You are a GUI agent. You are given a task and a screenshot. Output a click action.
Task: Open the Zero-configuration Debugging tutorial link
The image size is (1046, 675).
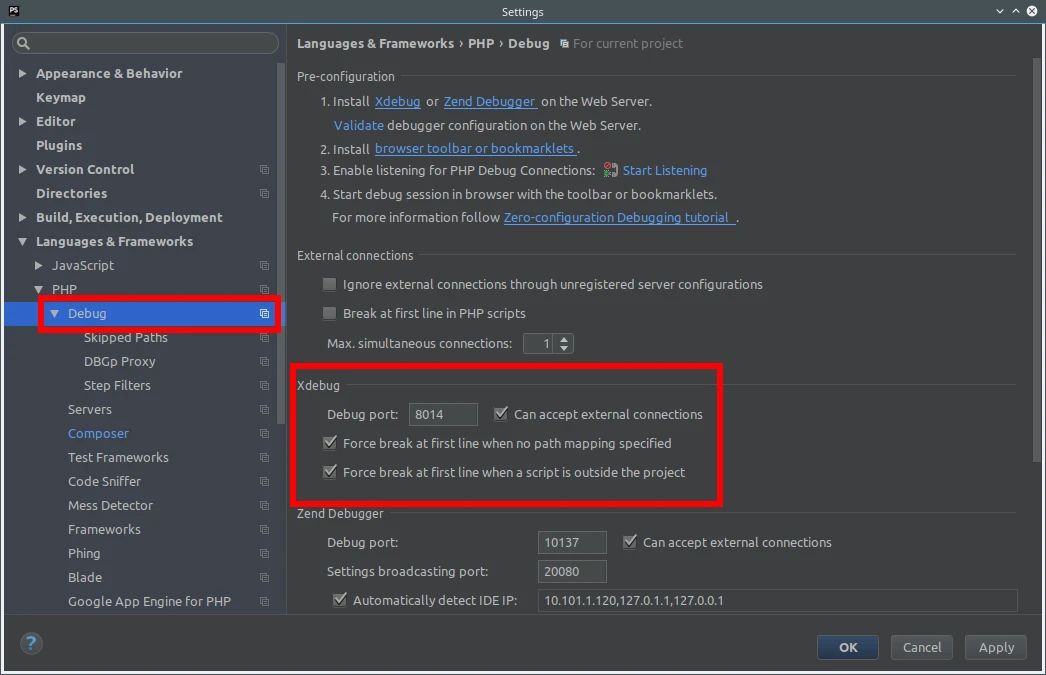pyautogui.click(x=617, y=218)
